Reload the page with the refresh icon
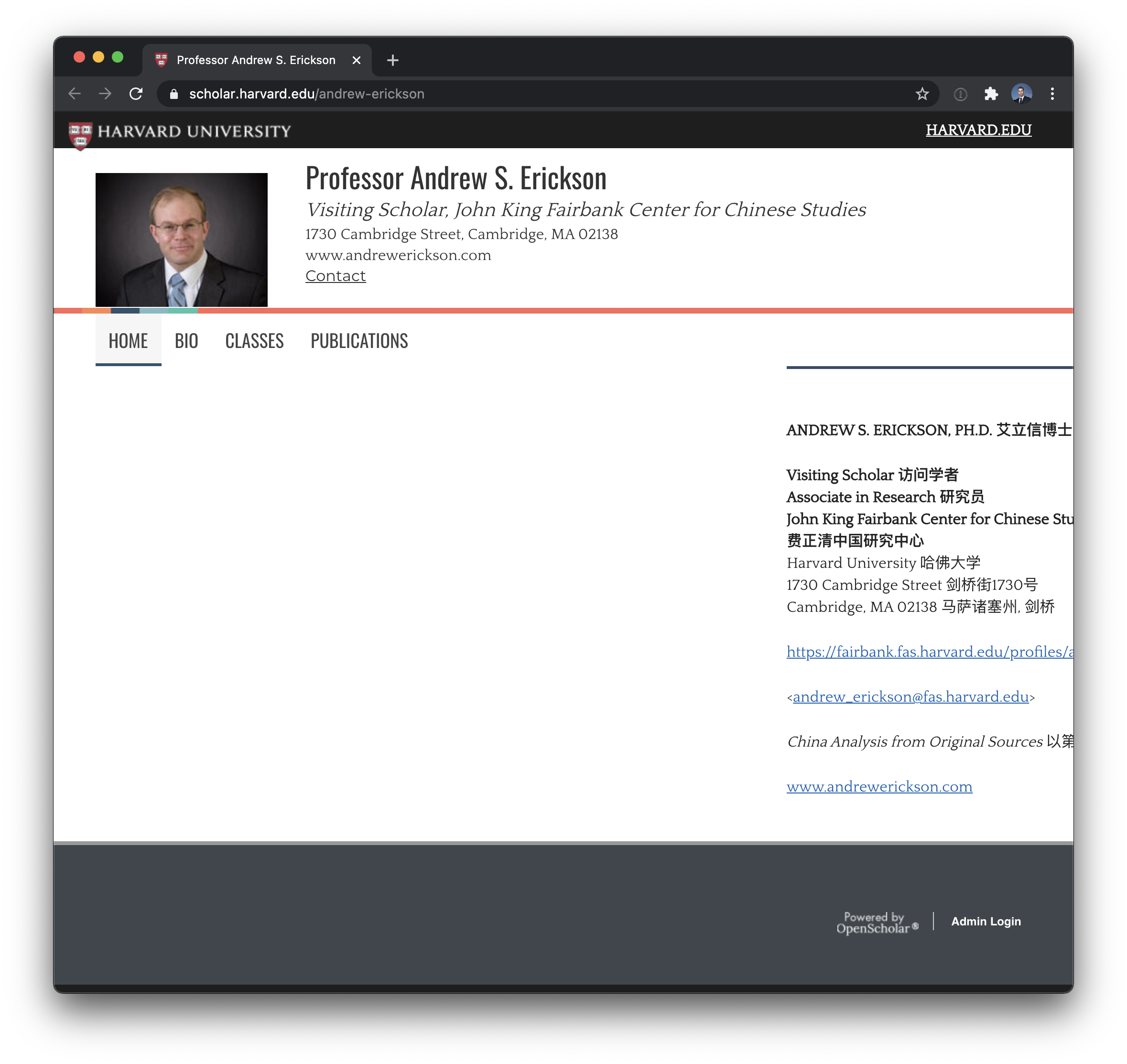 (136, 94)
